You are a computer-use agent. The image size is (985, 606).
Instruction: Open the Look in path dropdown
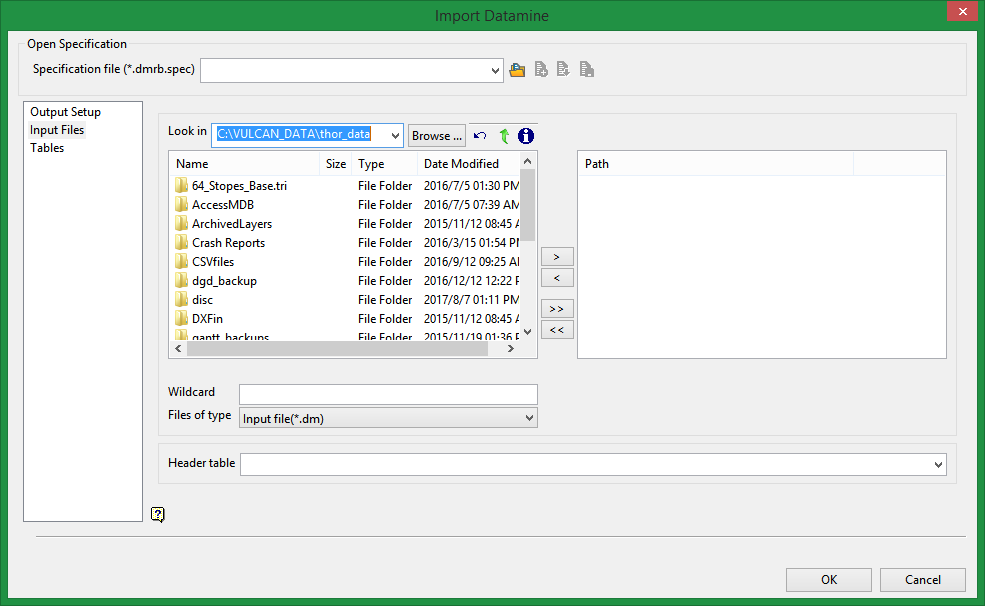click(x=396, y=136)
